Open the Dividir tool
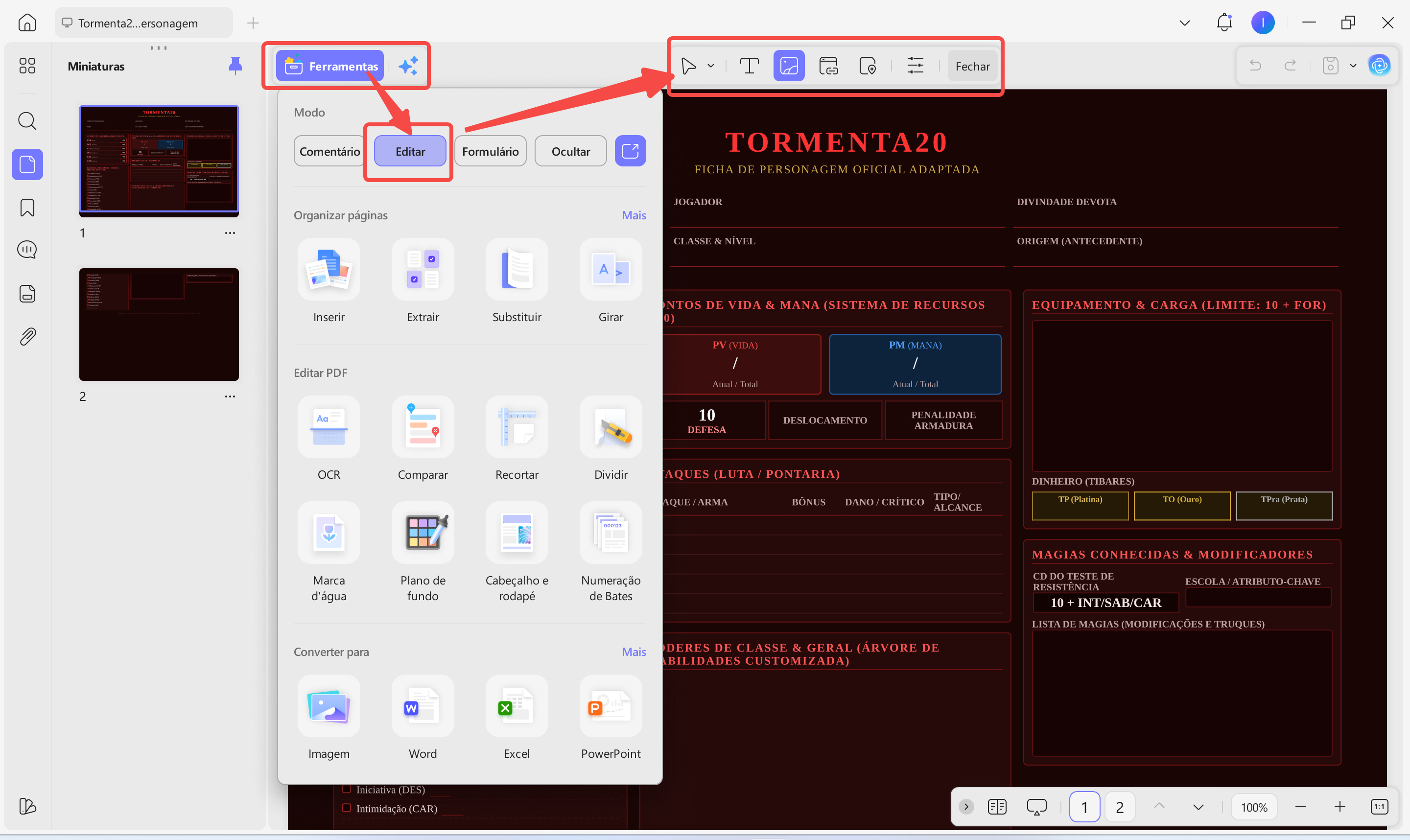This screenshot has height=840, width=1410. tap(611, 427)
